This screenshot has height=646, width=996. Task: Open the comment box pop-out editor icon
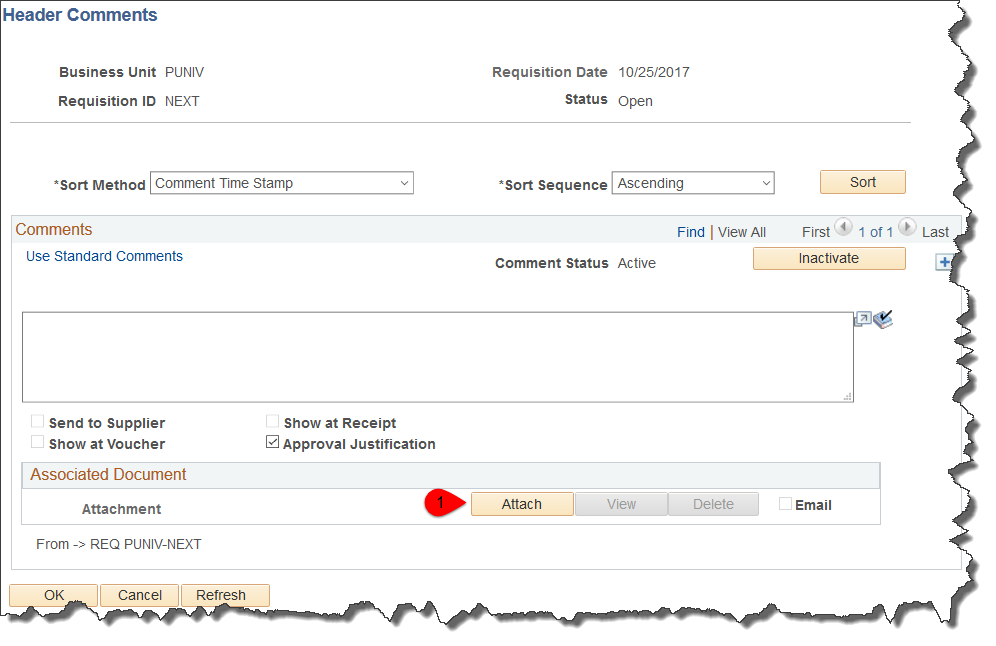pos(862,319)
